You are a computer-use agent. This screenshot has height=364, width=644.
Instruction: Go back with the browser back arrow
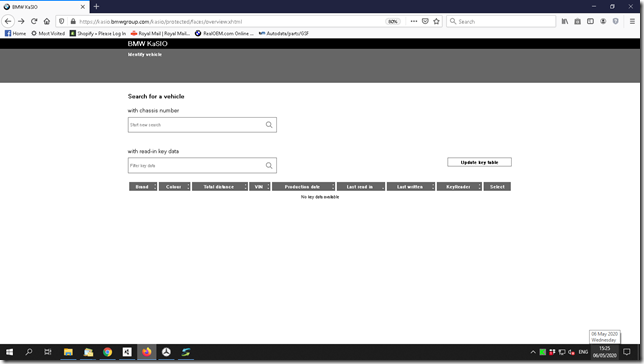pyautogui.click(x=8, y=21)
